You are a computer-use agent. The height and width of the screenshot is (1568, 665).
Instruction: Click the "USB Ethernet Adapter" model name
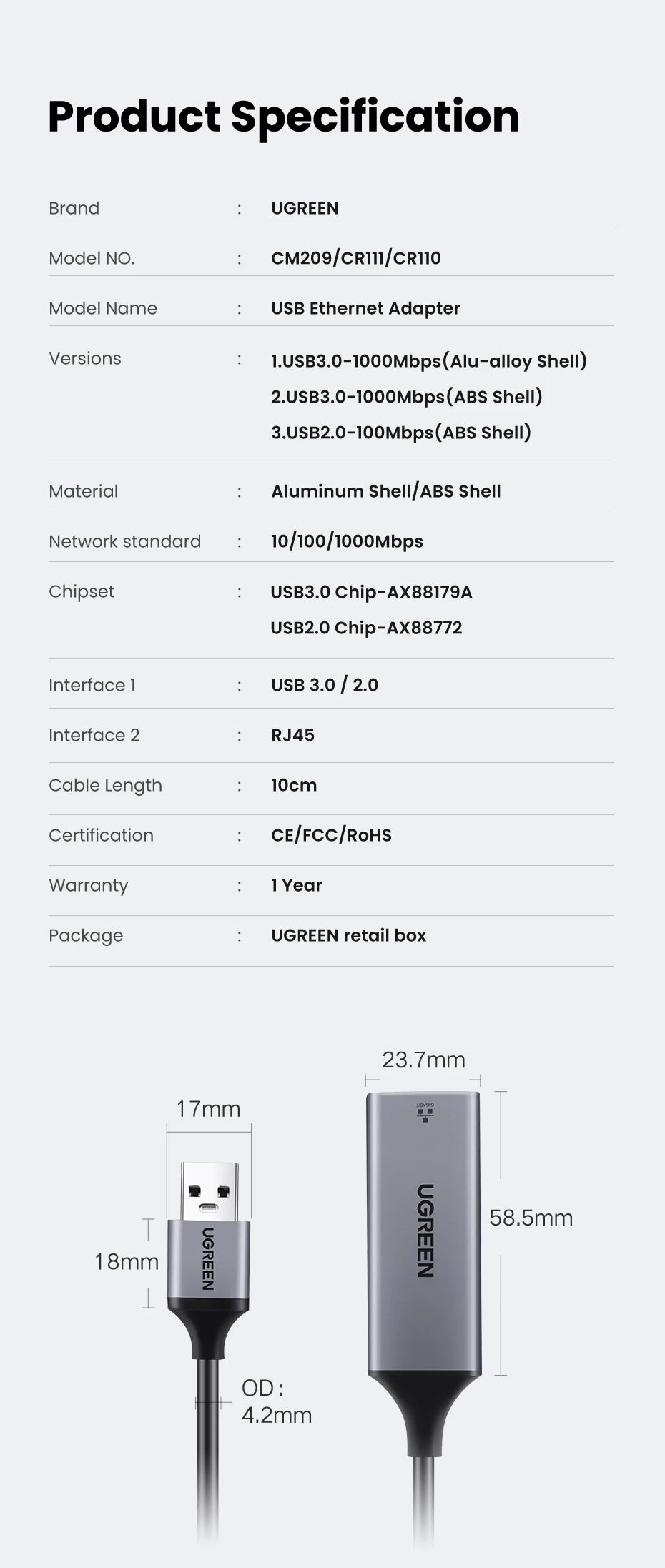click(365, 308)
